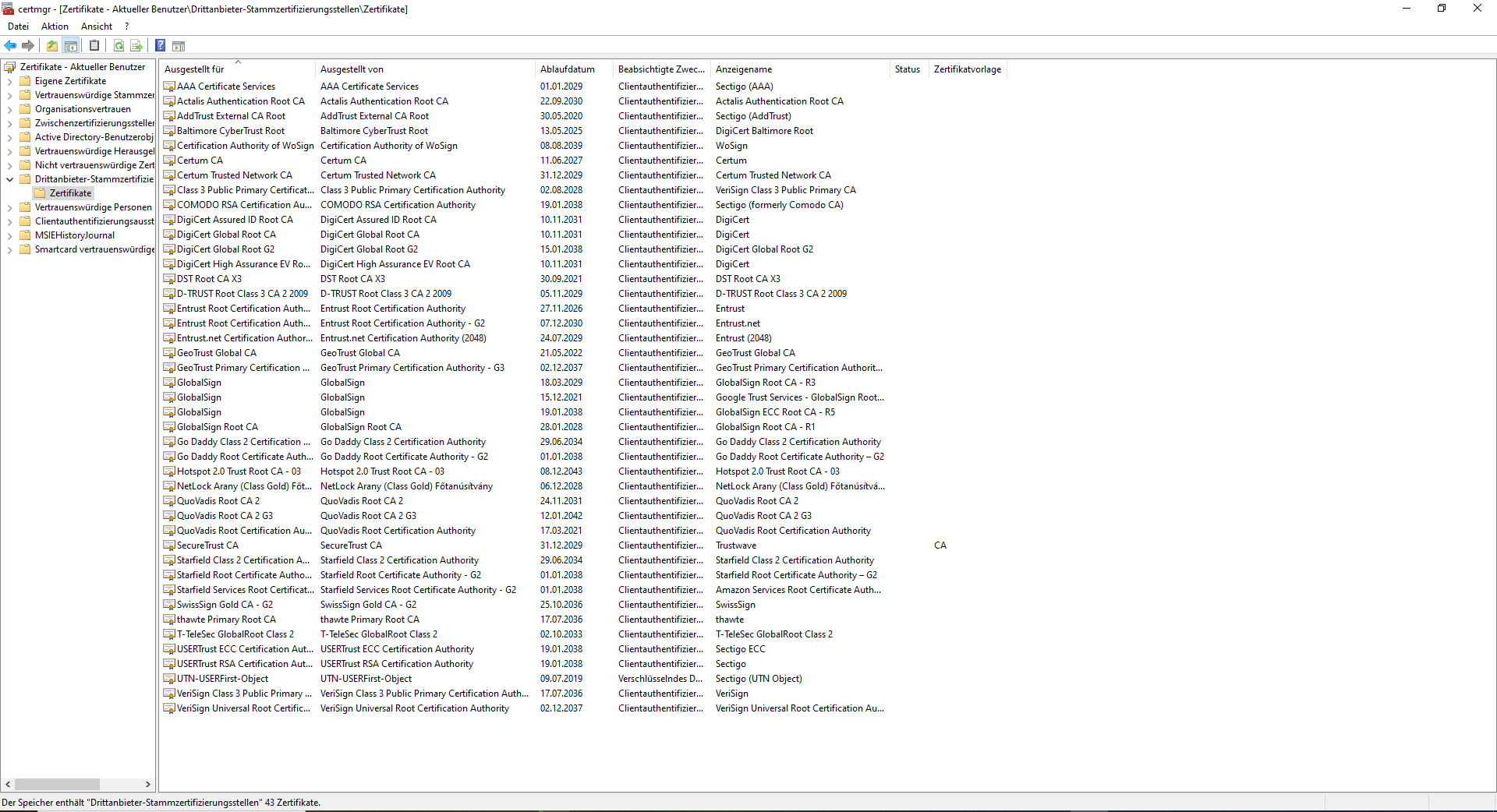Collapse the Drittanbieter-Stammzertifizierungsstellen node

tap(9, 179)
